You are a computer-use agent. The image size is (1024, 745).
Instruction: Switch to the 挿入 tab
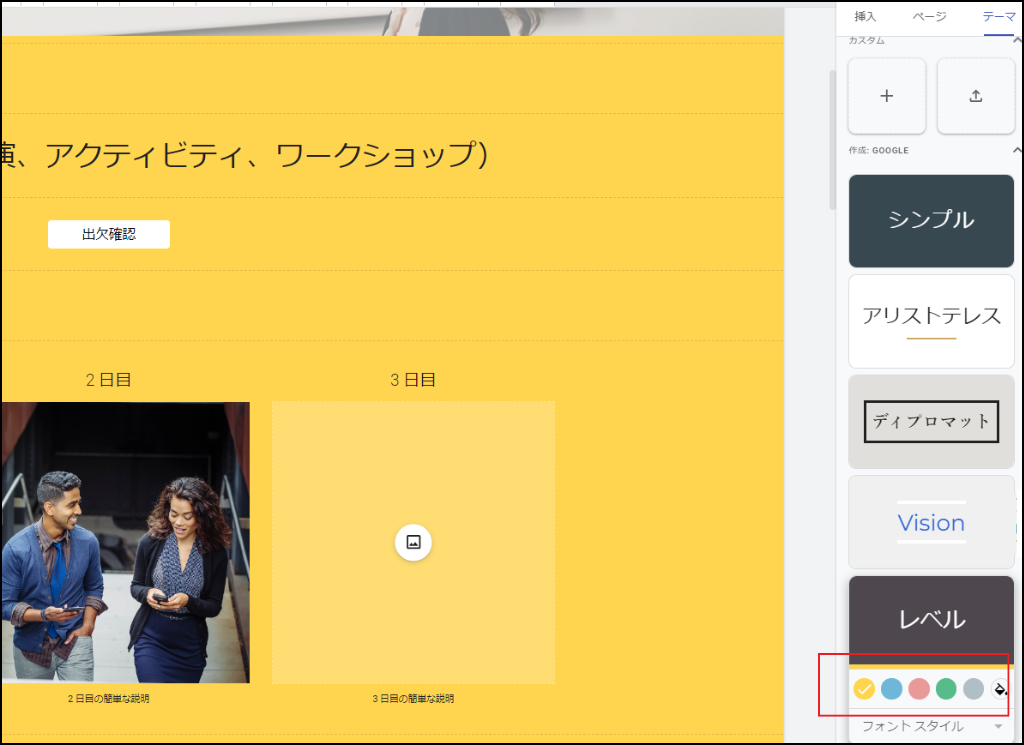tap(865, 17)
